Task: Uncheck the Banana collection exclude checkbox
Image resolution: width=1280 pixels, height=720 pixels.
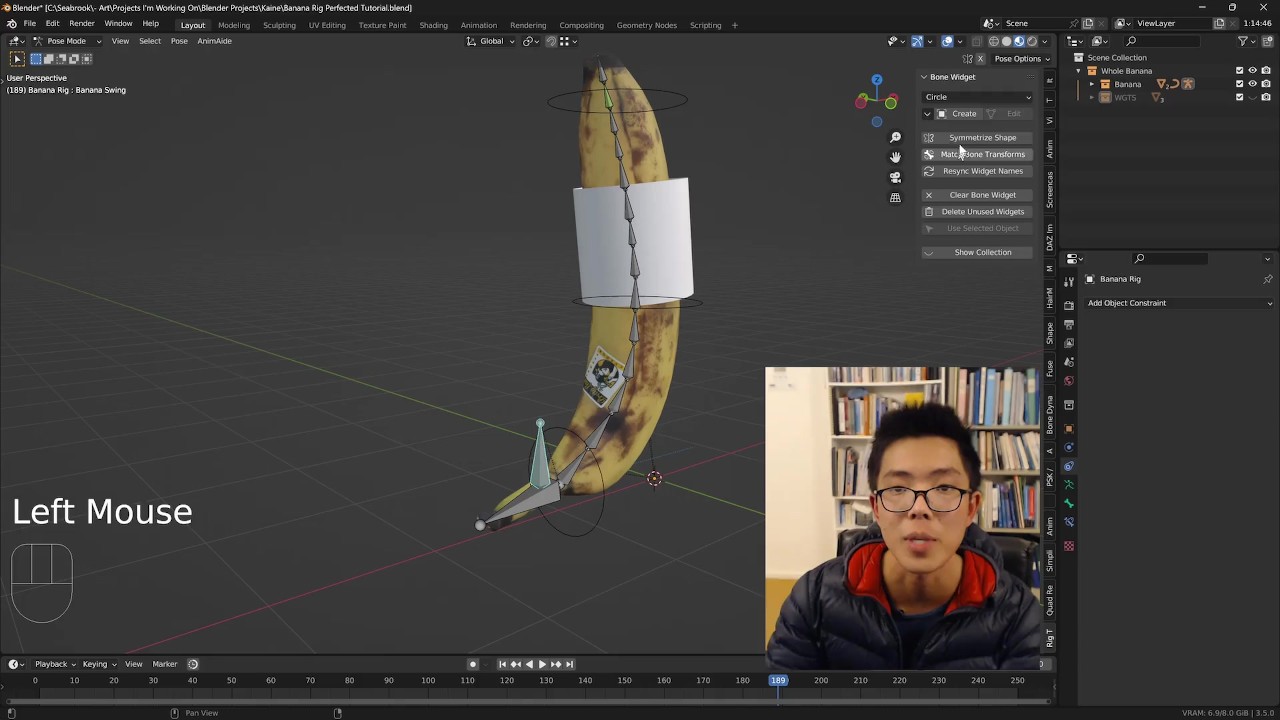Action: 1239,84
